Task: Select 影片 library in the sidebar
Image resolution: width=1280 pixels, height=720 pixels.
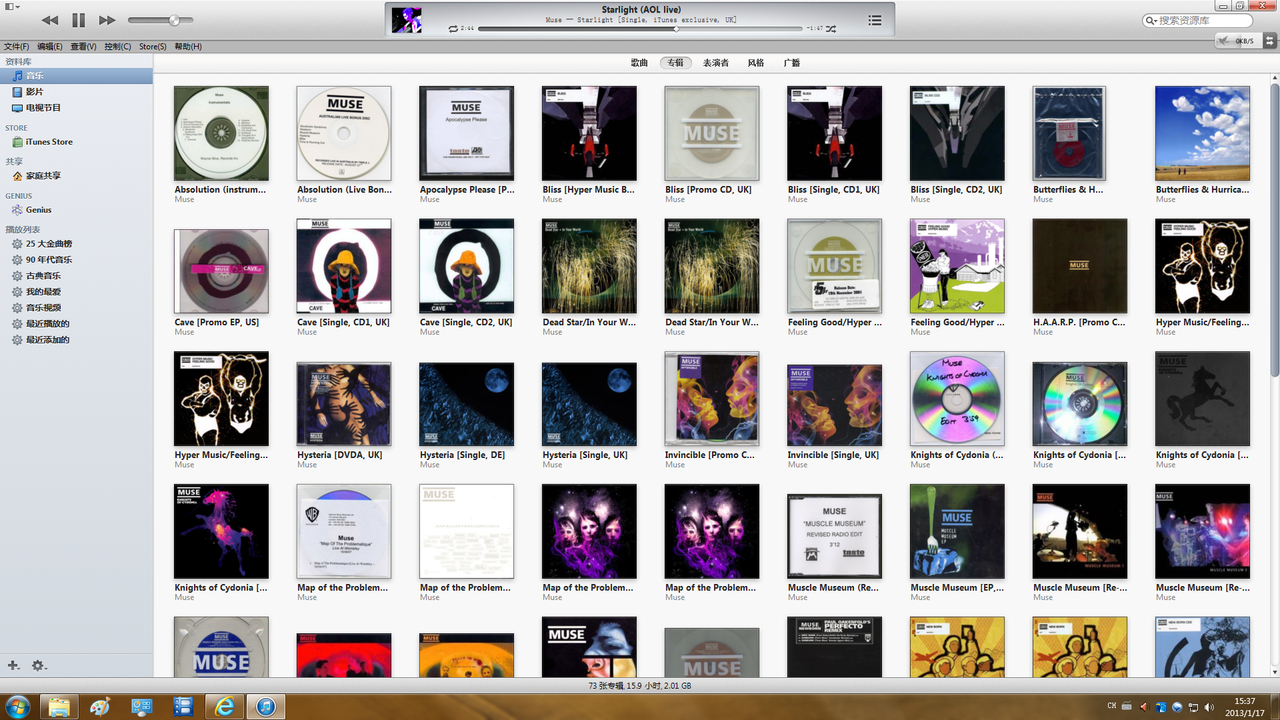Action: pyautogui.click(x=76, y=92)
